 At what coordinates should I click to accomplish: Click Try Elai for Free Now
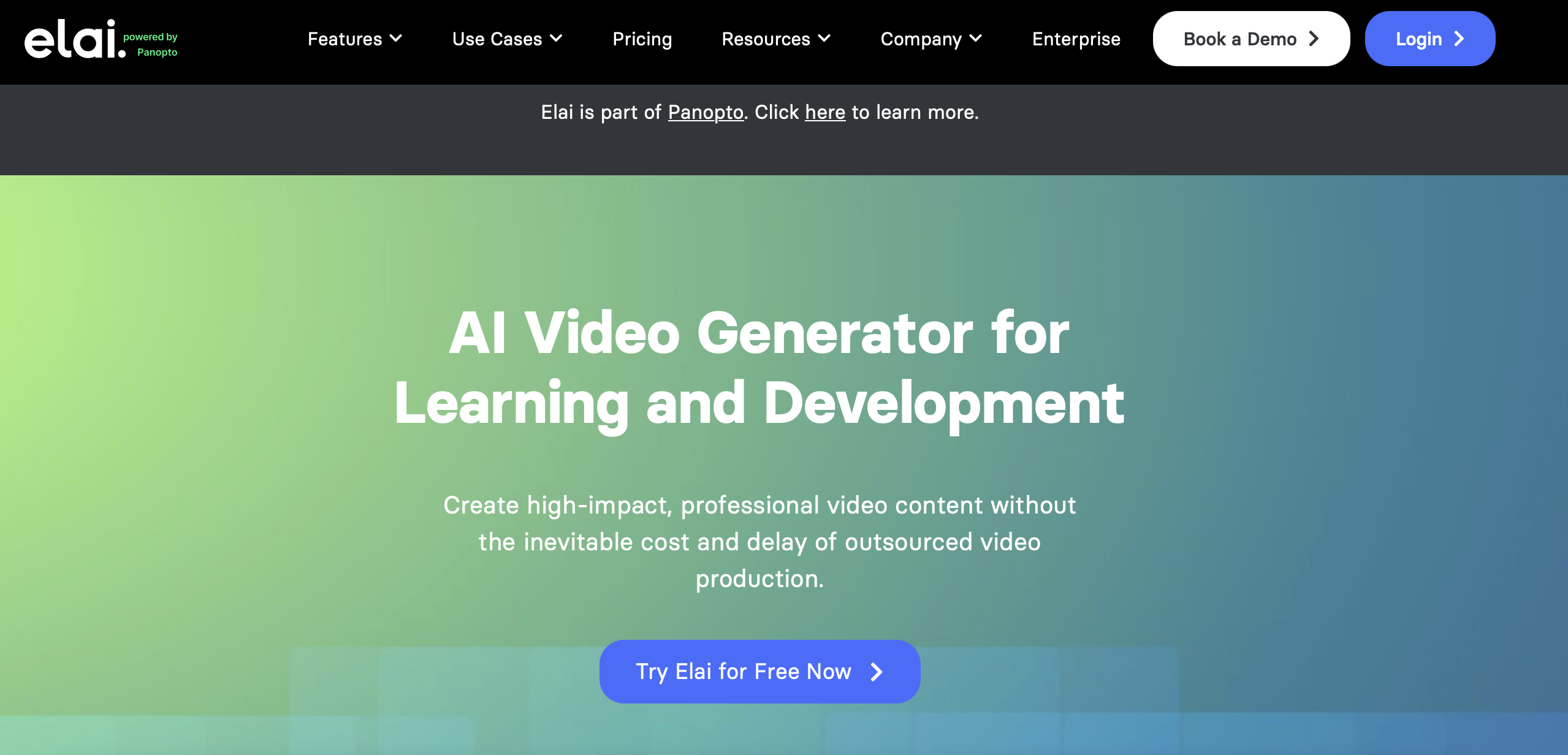pos(759,672)
